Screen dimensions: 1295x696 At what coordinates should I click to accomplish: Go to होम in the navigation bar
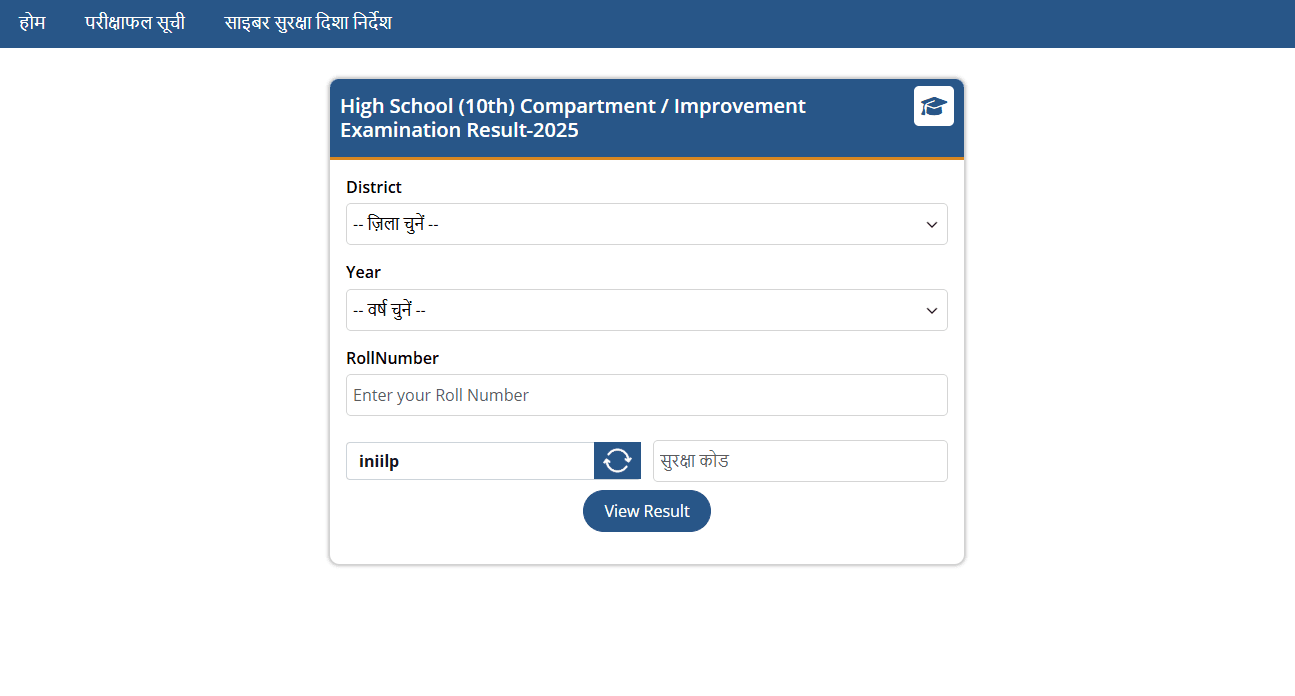(x=31, y=22)
